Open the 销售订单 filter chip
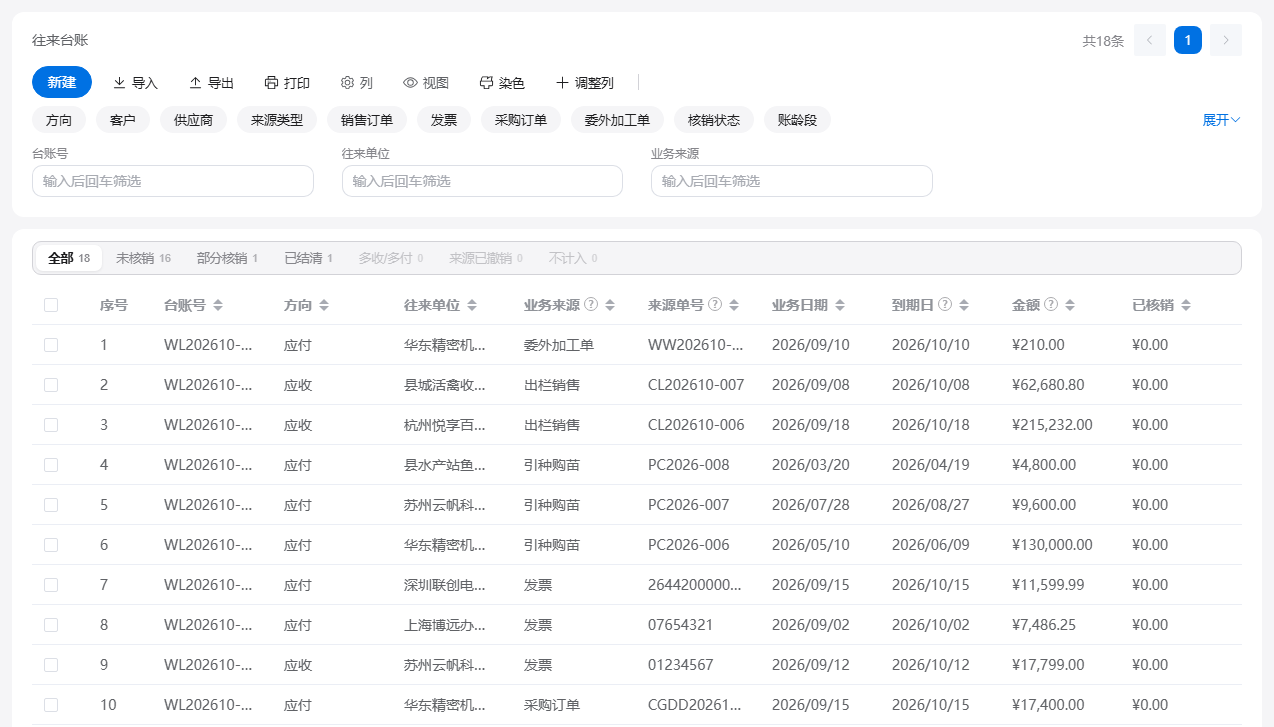 (x=367, y=120)
